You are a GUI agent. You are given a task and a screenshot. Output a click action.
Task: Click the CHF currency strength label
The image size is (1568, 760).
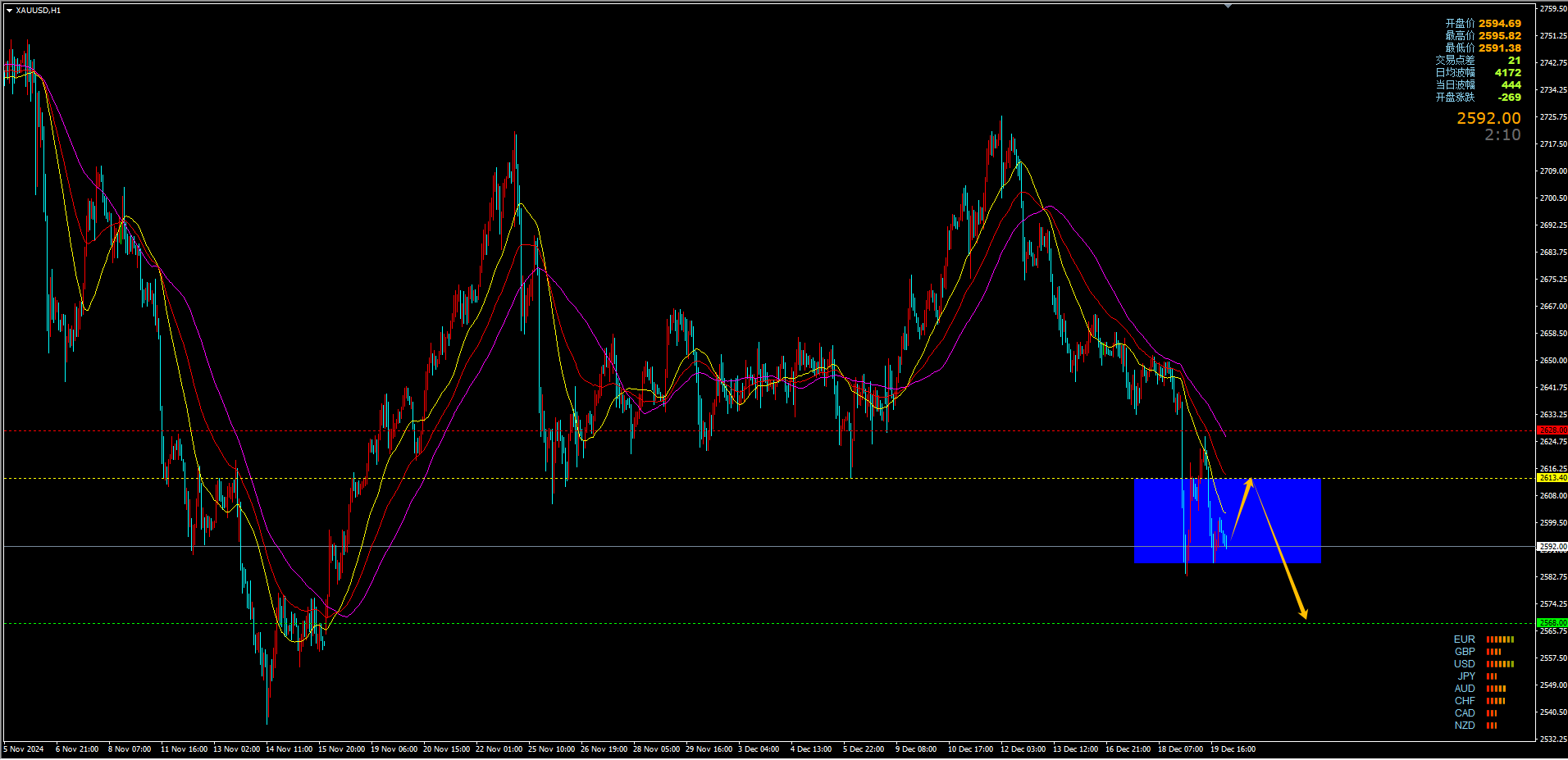click(1465, 701)
